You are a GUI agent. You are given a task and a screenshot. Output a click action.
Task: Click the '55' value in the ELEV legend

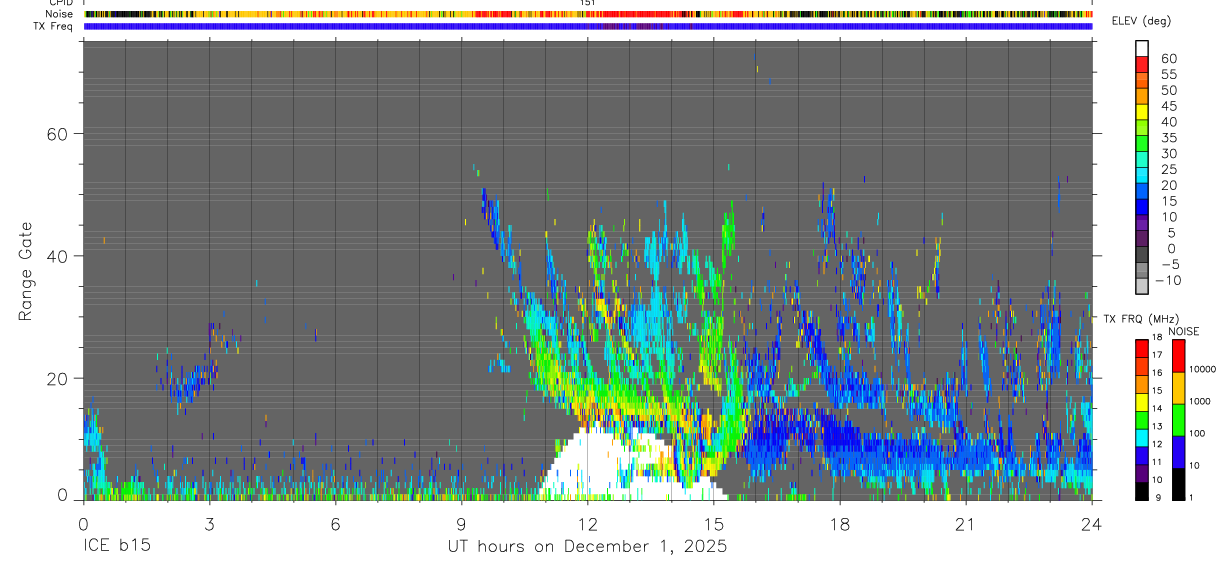tap(1168, 74)
